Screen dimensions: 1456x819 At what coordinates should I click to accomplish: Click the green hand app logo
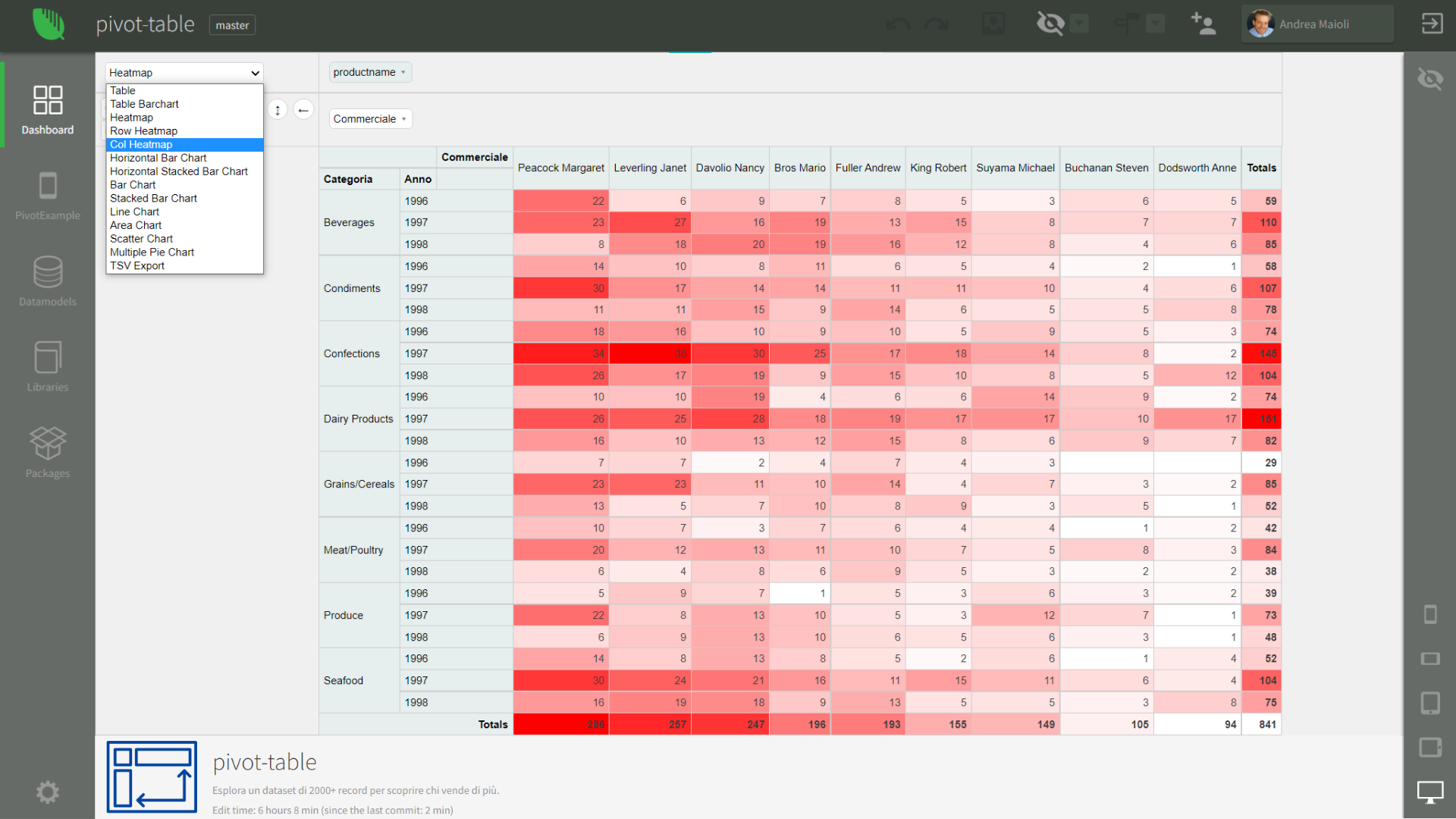pos(49,24)
